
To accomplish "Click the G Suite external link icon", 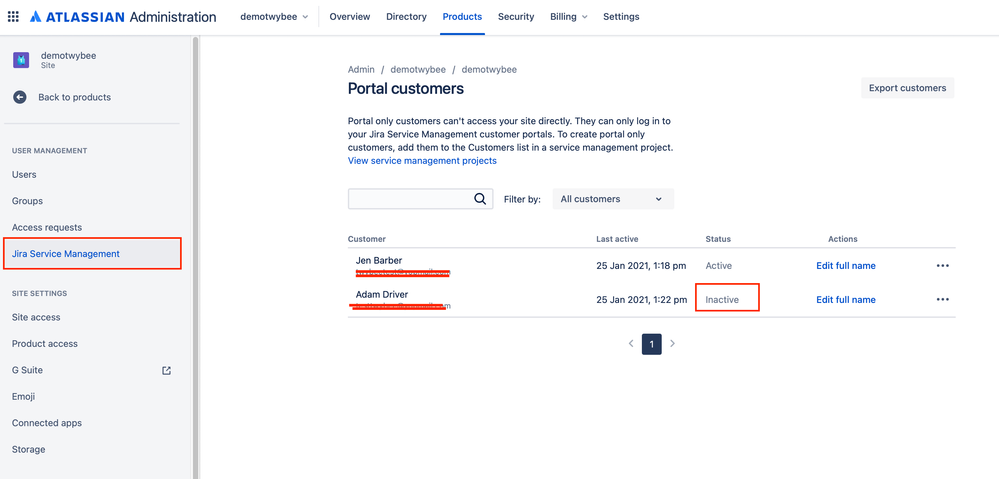I will pyautogui.click(x=166, y=370).
